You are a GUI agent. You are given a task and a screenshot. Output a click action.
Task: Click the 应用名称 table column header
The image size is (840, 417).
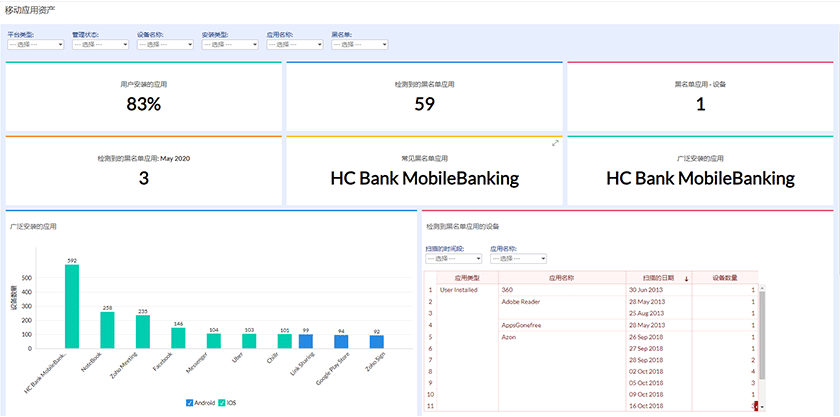click(562, 278)
